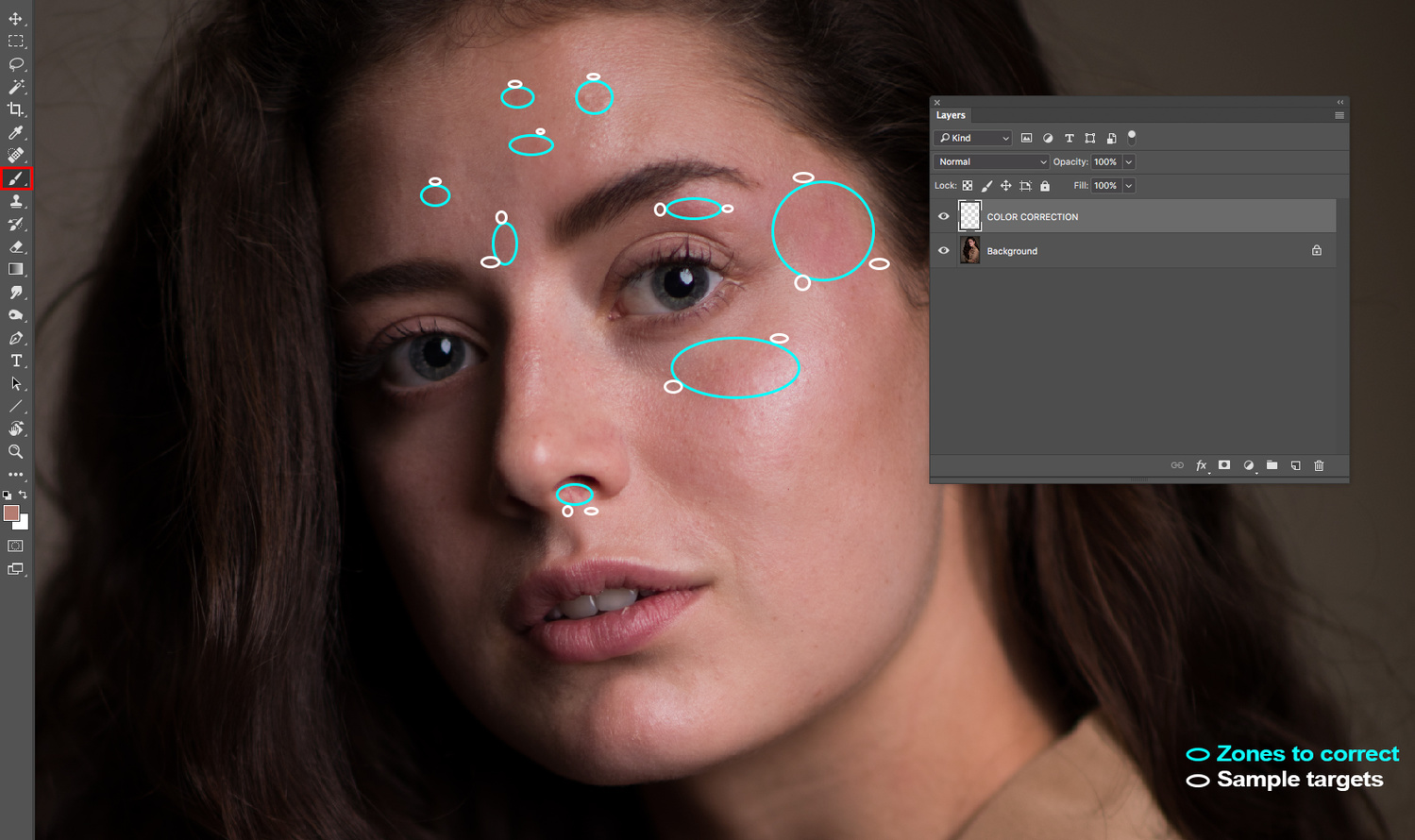Open the Layers panel options menu

coord(1339,115)
